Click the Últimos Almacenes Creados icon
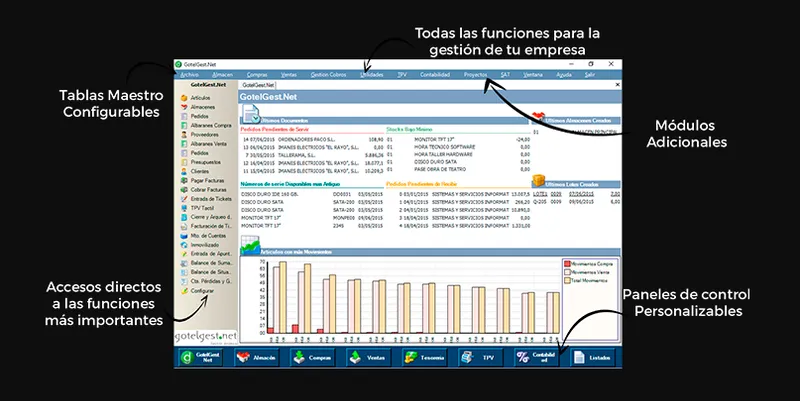Screen dimensions: 800x401 click(538, 117)
